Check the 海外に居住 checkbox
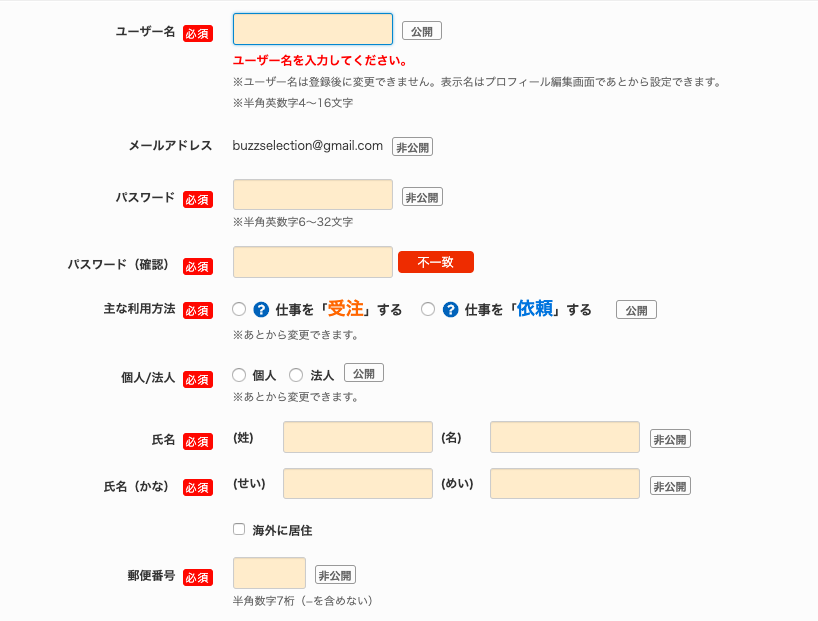Screen dimensions: 818x621 point(239,529)
